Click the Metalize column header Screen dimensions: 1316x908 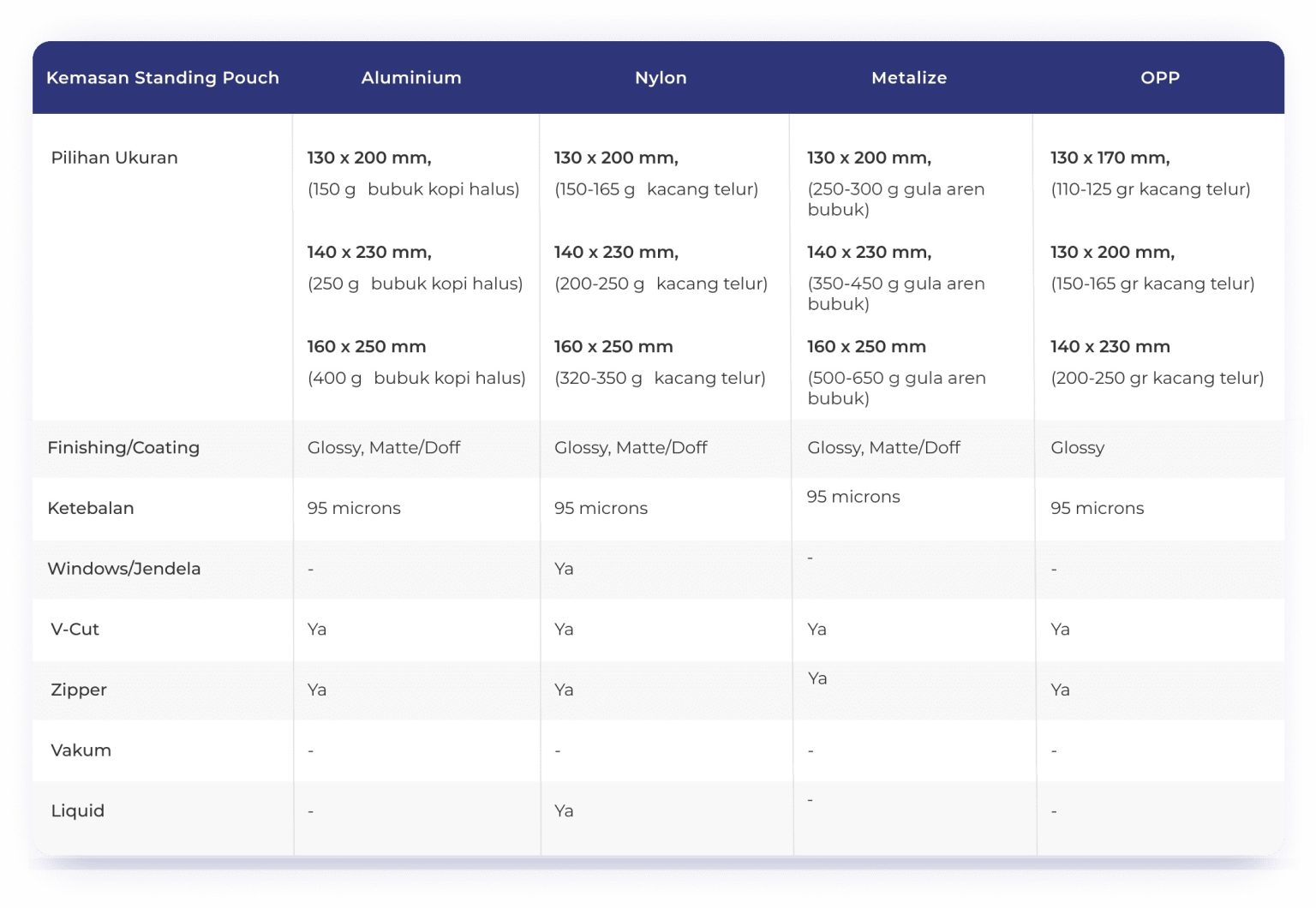pos(909,78)
